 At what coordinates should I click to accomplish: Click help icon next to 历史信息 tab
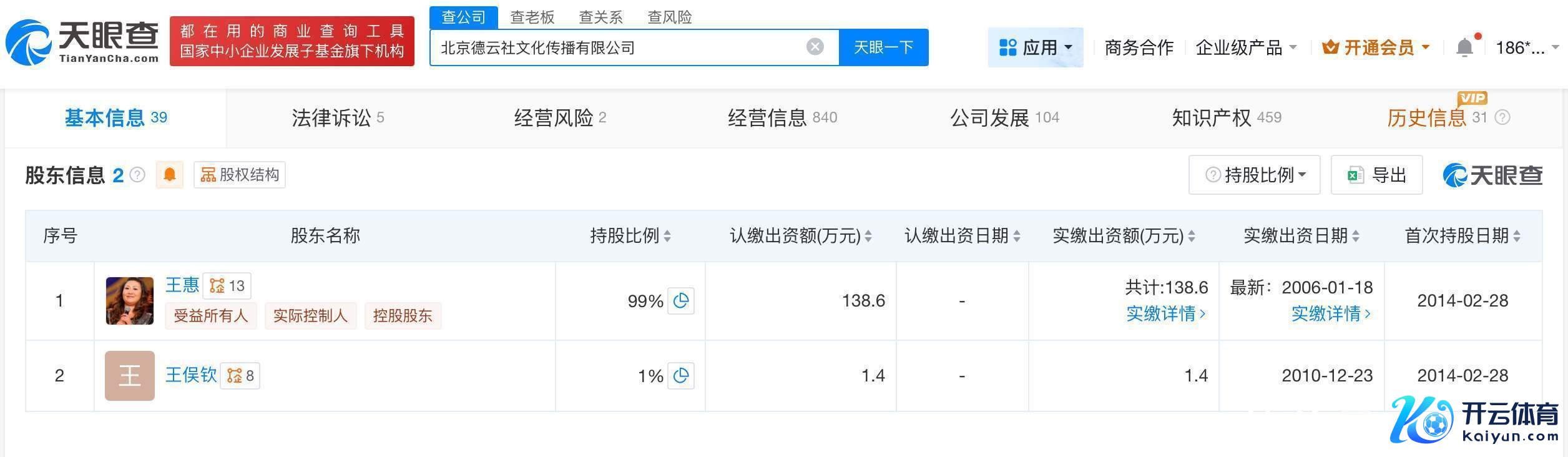click(1503, 117)
